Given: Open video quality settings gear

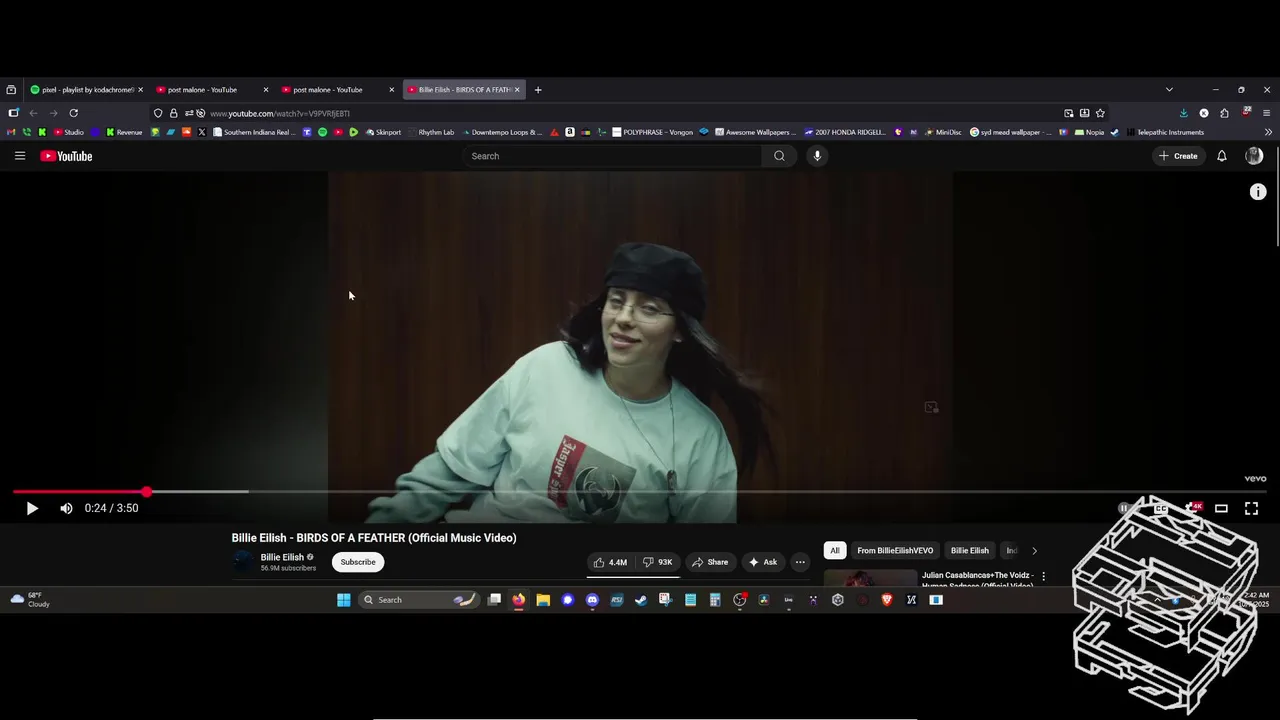Looking at the screenshot, I should [1192, 508].
